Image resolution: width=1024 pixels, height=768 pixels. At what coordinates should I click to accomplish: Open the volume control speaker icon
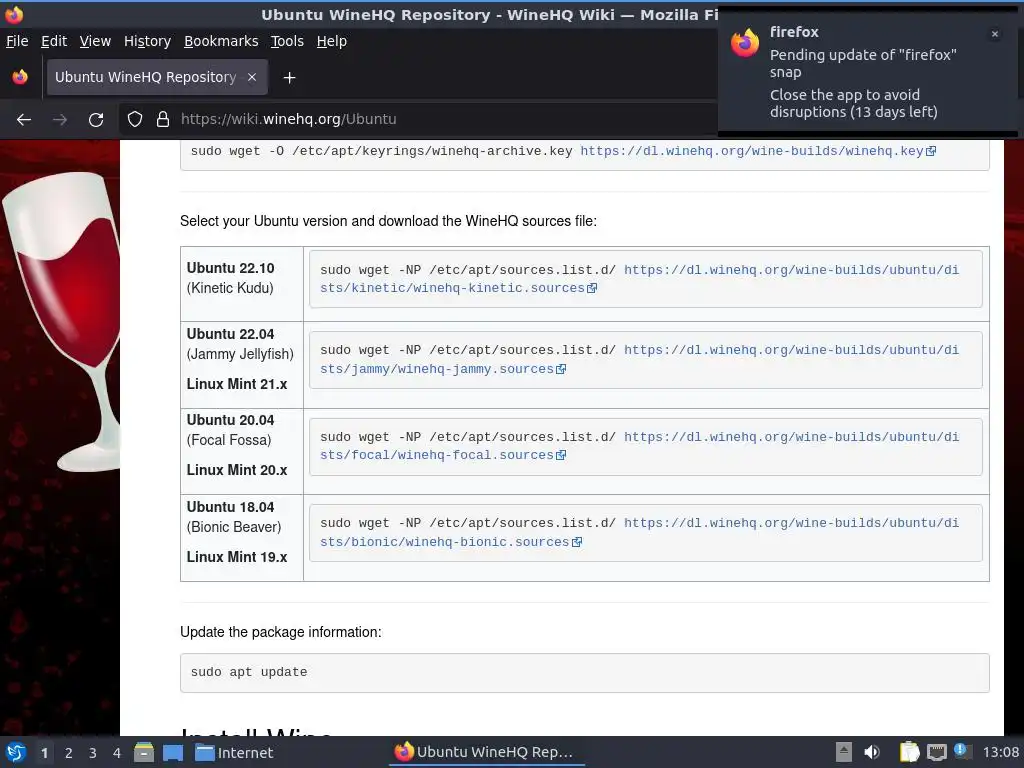[x=872, y=752]
